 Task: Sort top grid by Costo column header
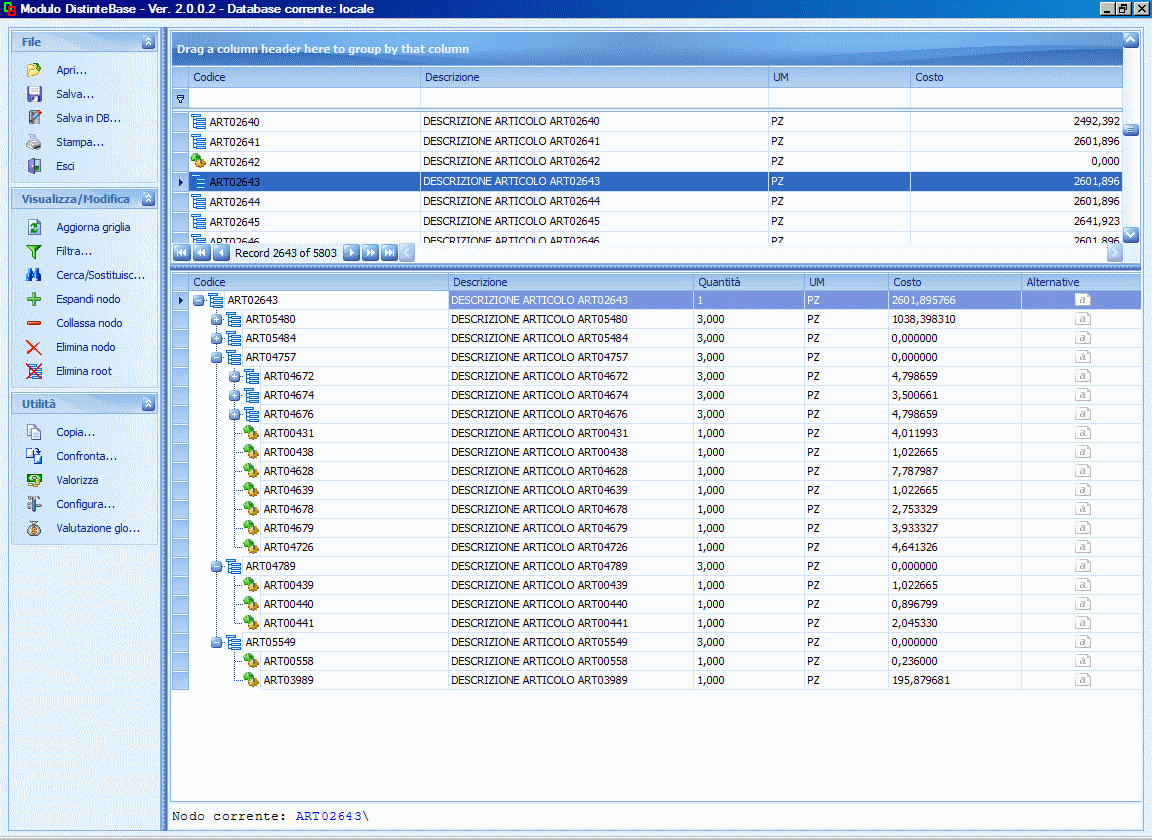(x=1016, y=77)
